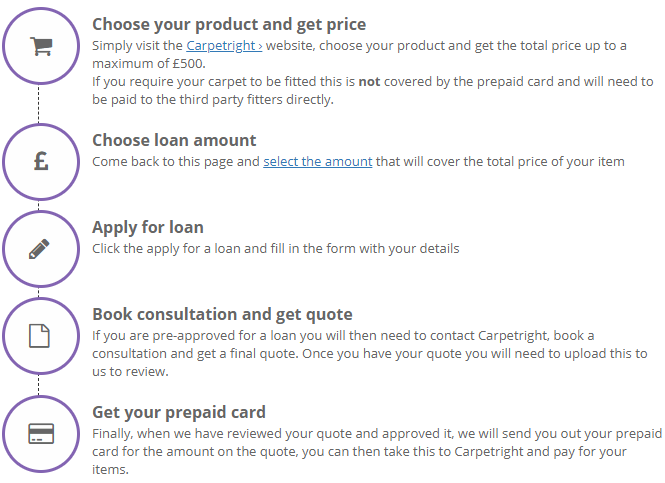Click the pre-approved loan consultation paragraph
The width and height of the screenshot is (665, 483).
tap(370, 353)
